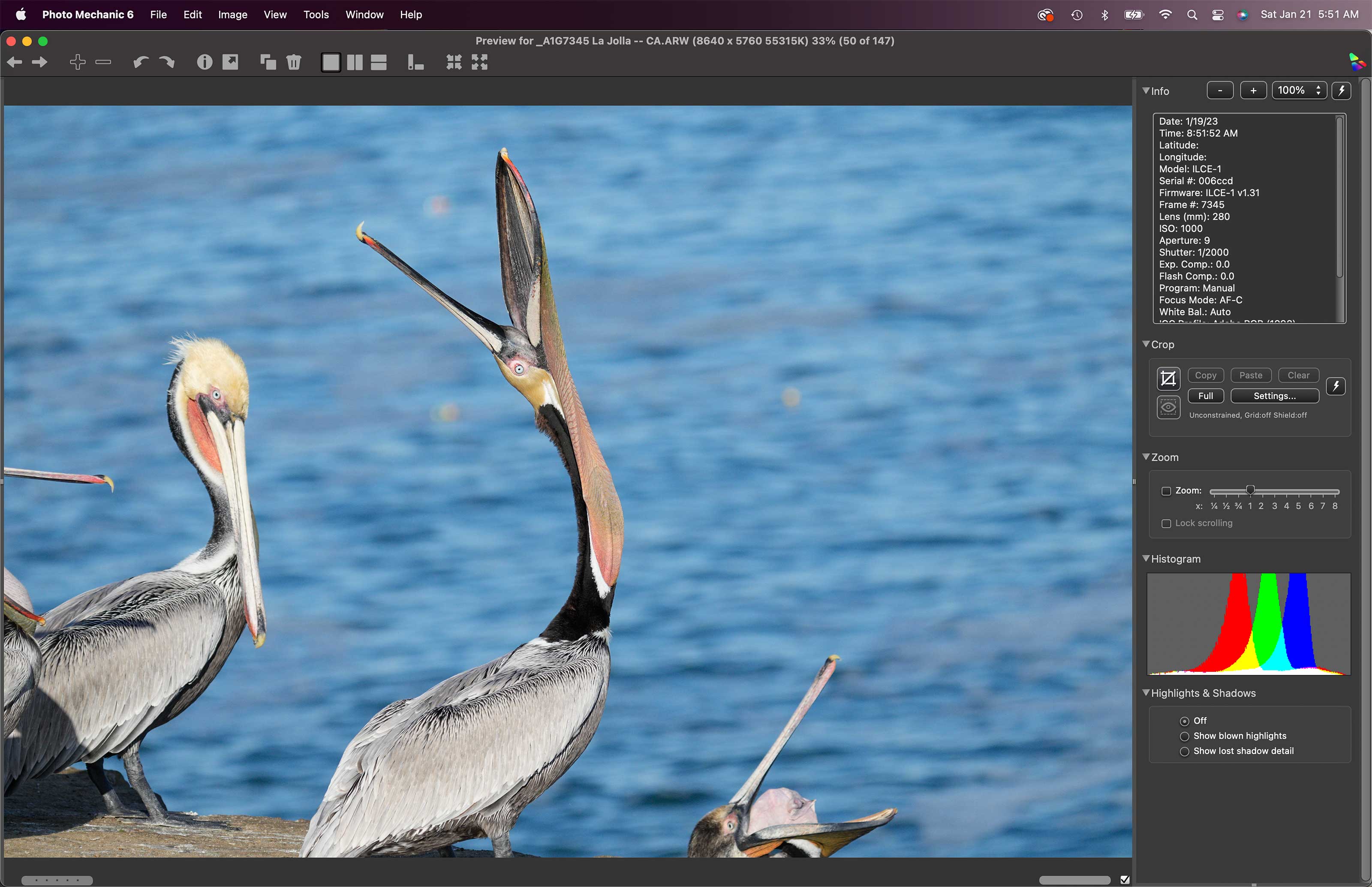The height and width of the screenshot is (887, 1372).
Task: Collapse the Crop section
Action: [x=1146, y=344]
